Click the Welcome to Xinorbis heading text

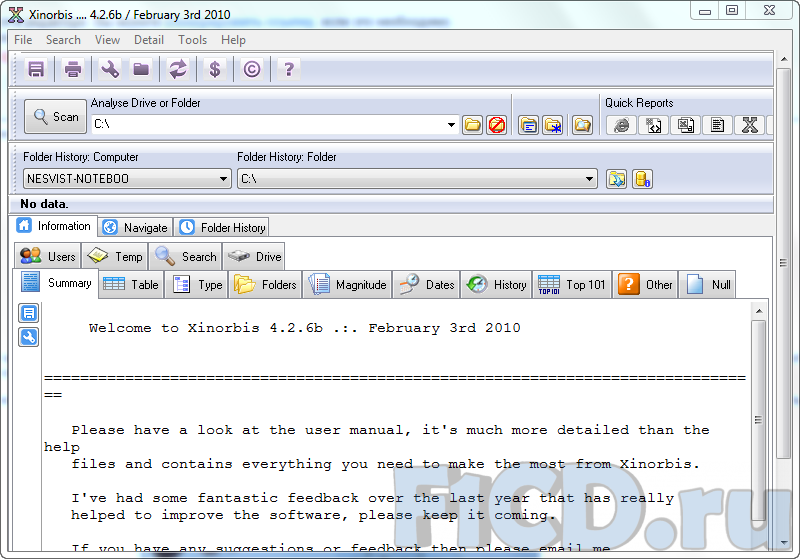pos(305,328)
